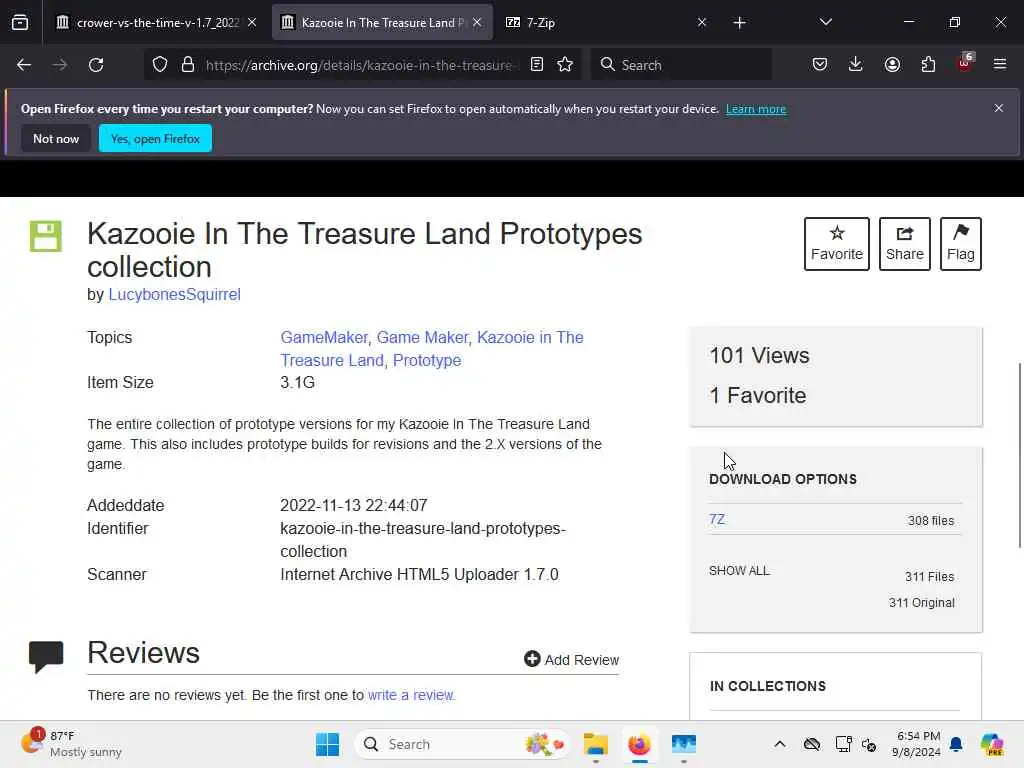Download the 7Z files link

[716, 519]
